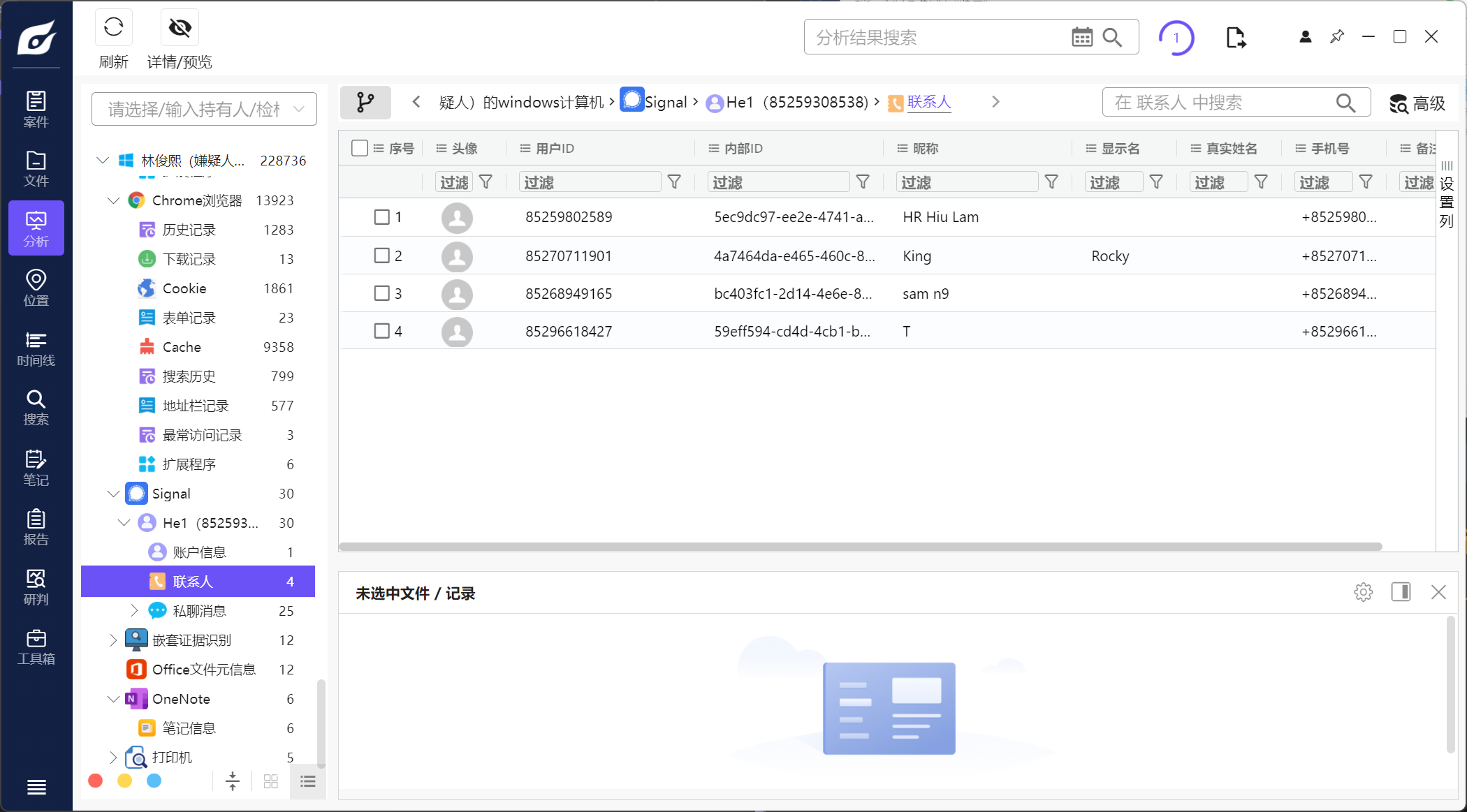Viewport: 1467px width, 812px height.
Task: Click the refresh (刷新) icon
Action: (113, 28)
